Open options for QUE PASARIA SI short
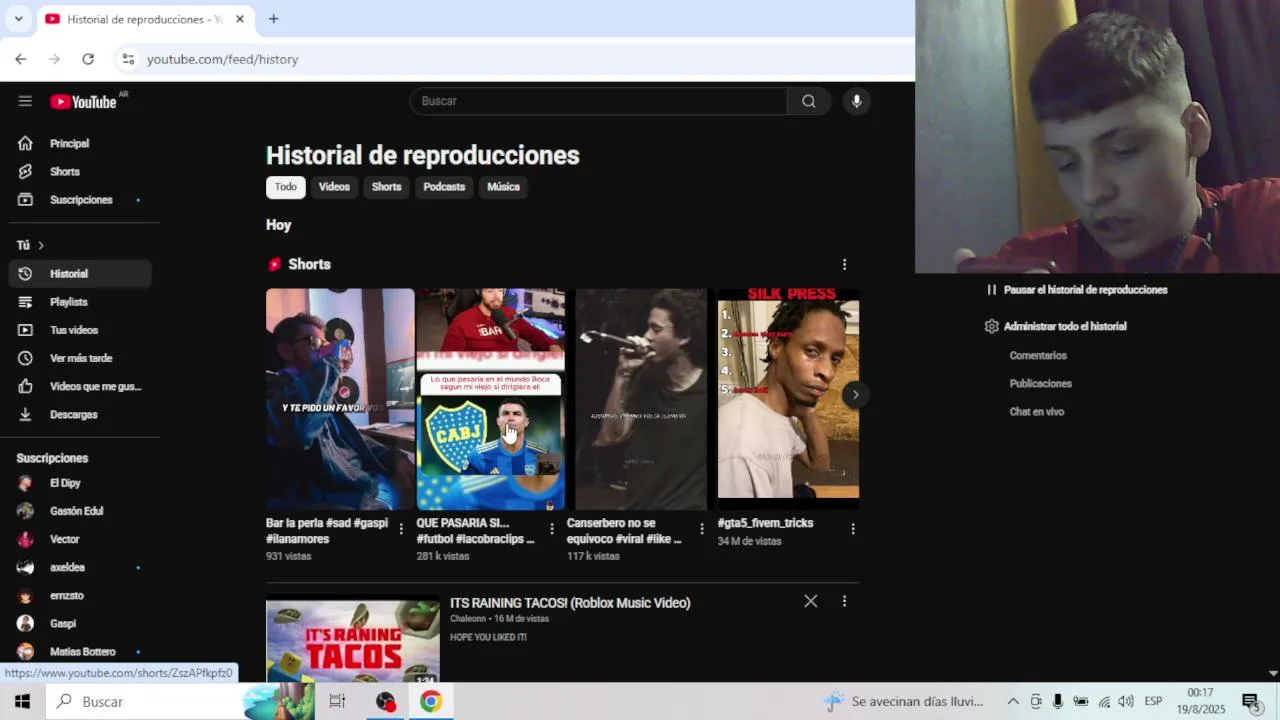 (551, 529)
